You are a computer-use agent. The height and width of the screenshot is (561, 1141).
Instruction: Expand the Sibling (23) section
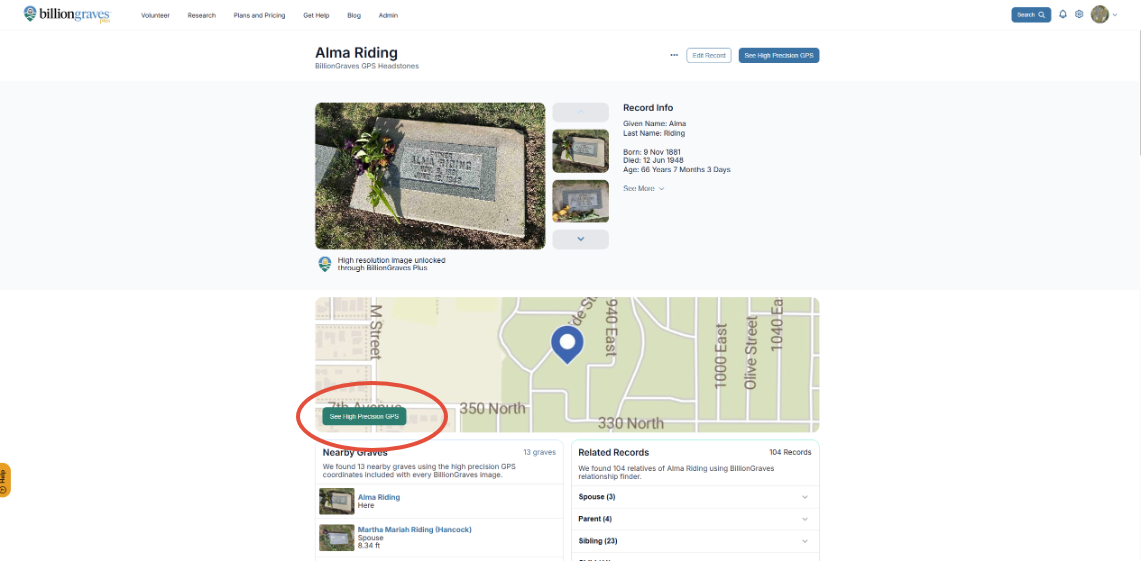[x=693, y=541]
